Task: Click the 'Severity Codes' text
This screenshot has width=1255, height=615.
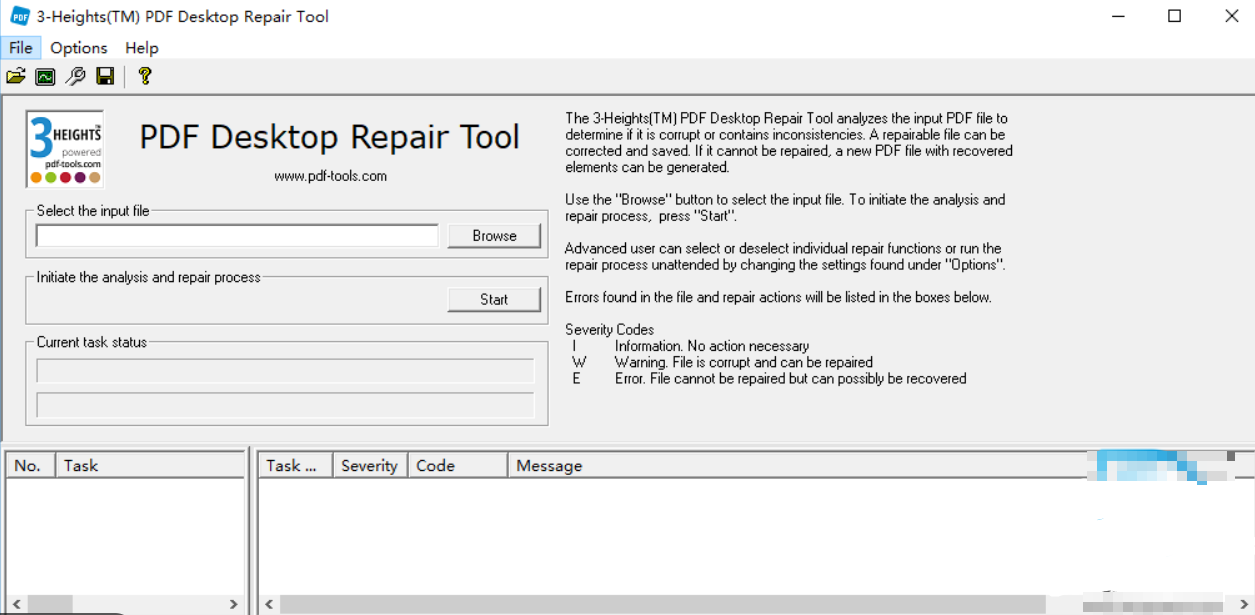Action: point(610,330)
